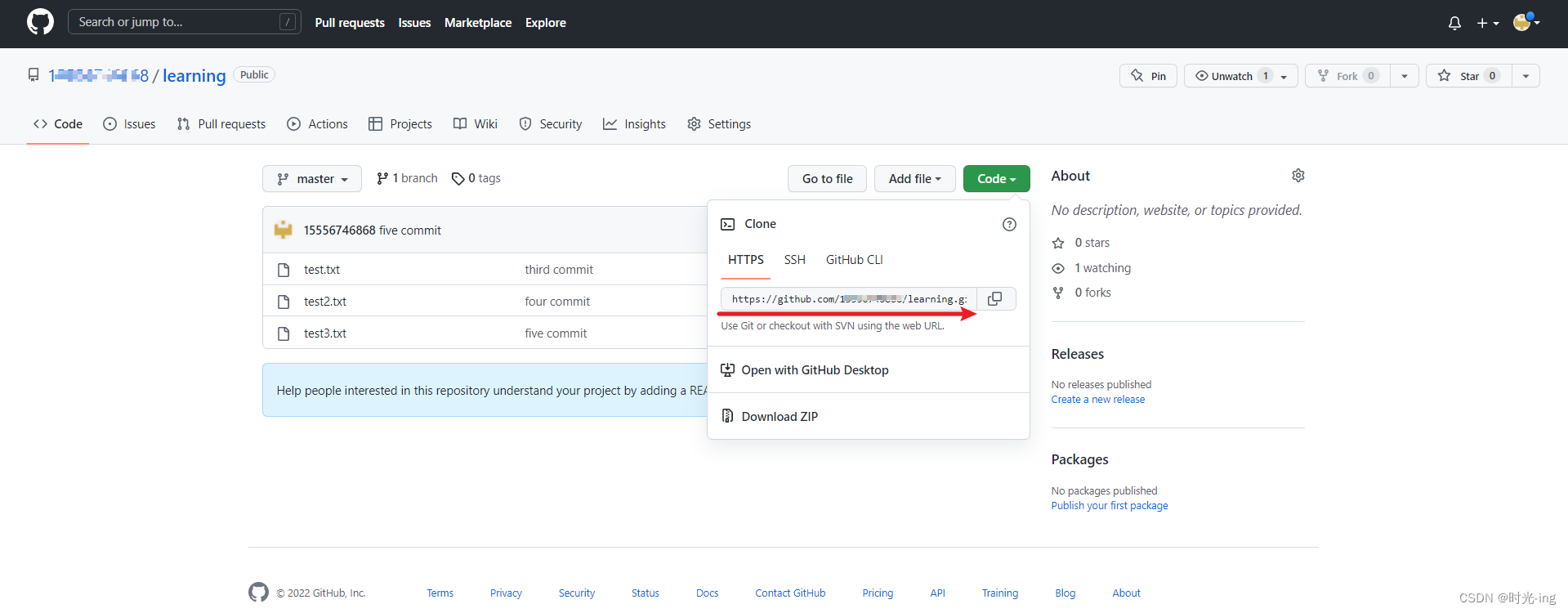Expand the dropdown next to Star
This screenshot has width=1568, height=613.
tap(1526, 76)
